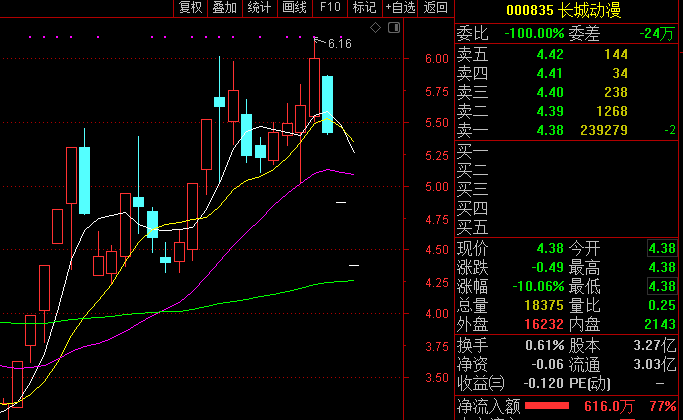Click 委差 value -24万
Viewport: 683px width, 420px height.
pos(657,34)
